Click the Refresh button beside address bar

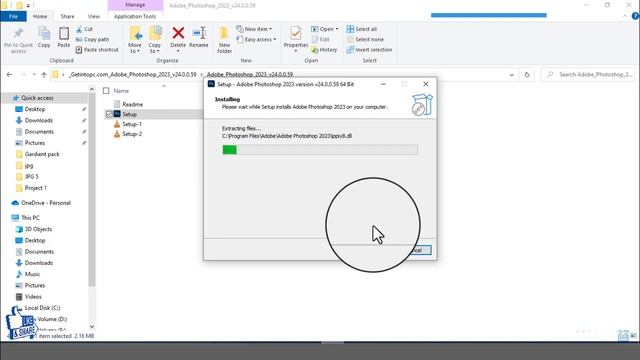click(x=527, y=74)
